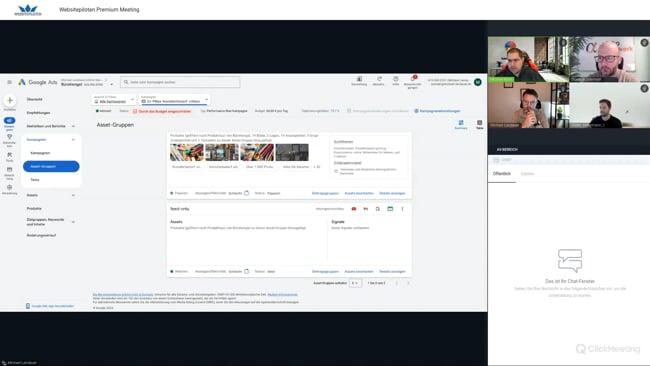Click Eintragsgruppen in first asset group
Image resolution: width=650 pixels, height=366 pixels.
325,193
